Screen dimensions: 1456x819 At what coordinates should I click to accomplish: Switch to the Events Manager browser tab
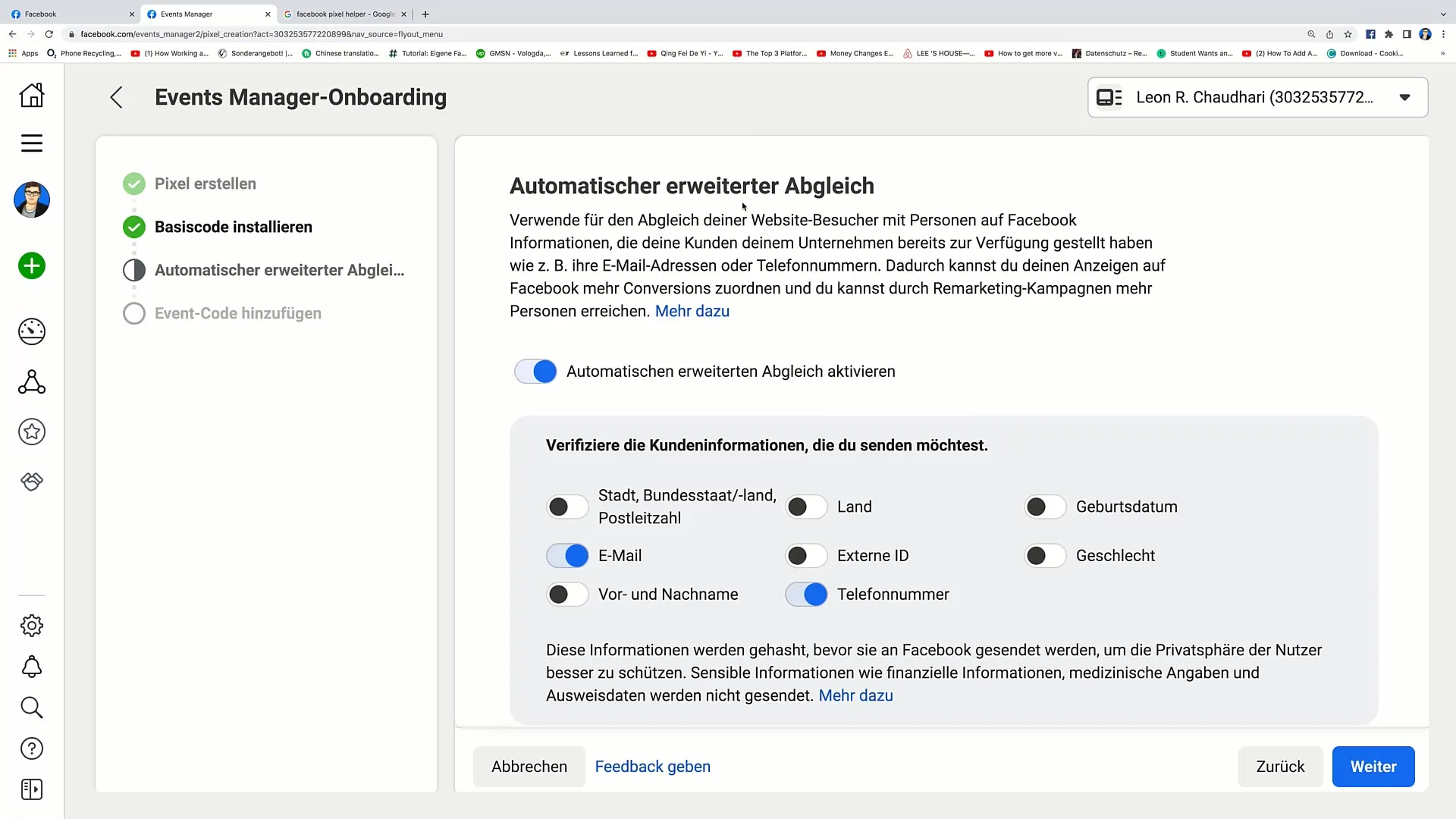(x=205, y=14)
